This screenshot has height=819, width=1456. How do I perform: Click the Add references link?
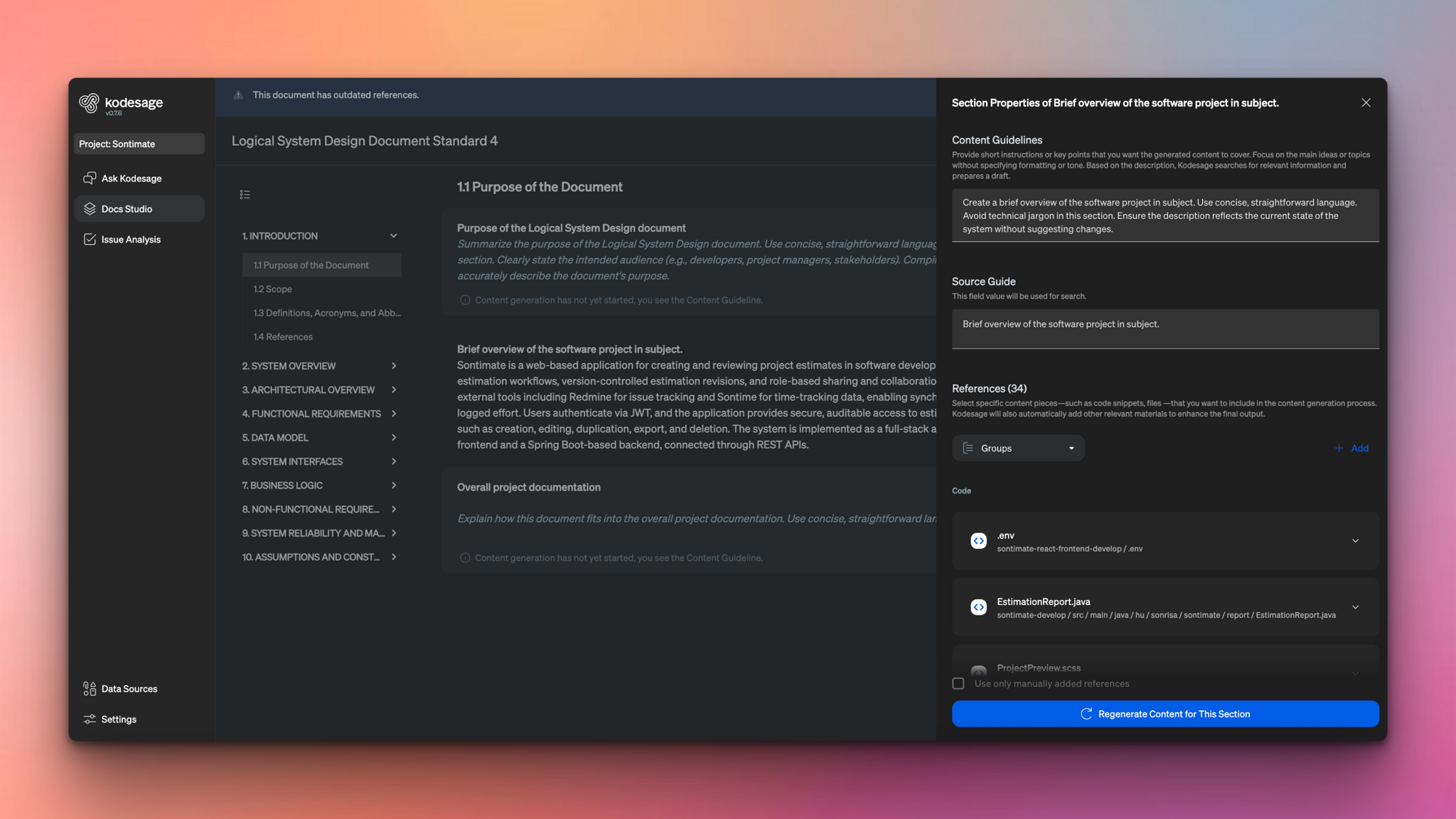coord(1351,448)
